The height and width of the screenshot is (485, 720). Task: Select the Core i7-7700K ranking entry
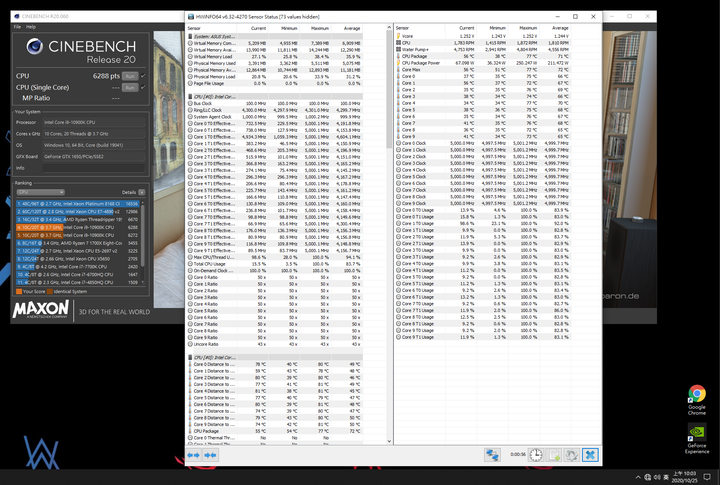[78, 266]
